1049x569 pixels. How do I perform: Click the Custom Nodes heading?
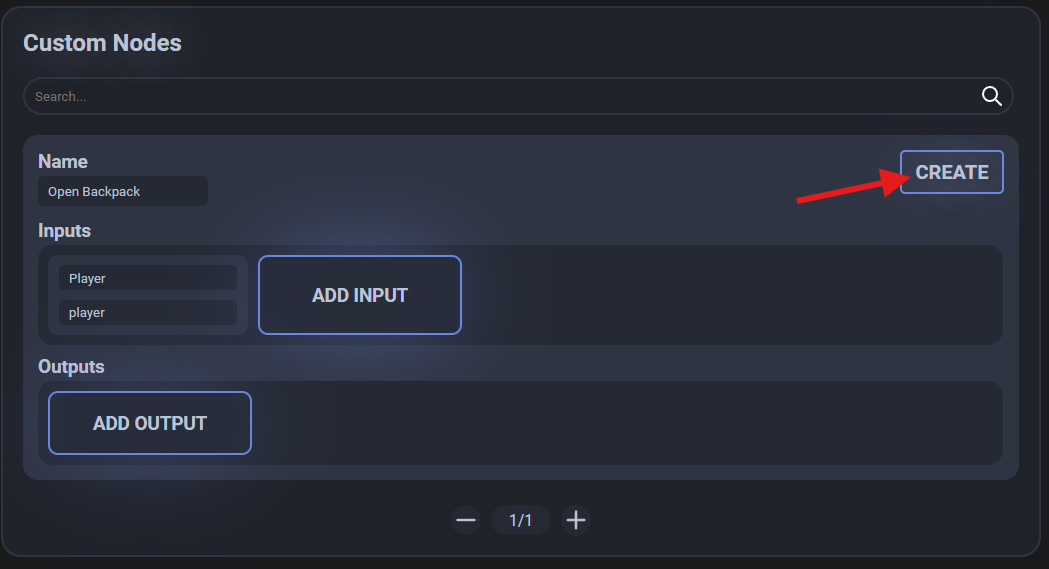coord(102,43)
